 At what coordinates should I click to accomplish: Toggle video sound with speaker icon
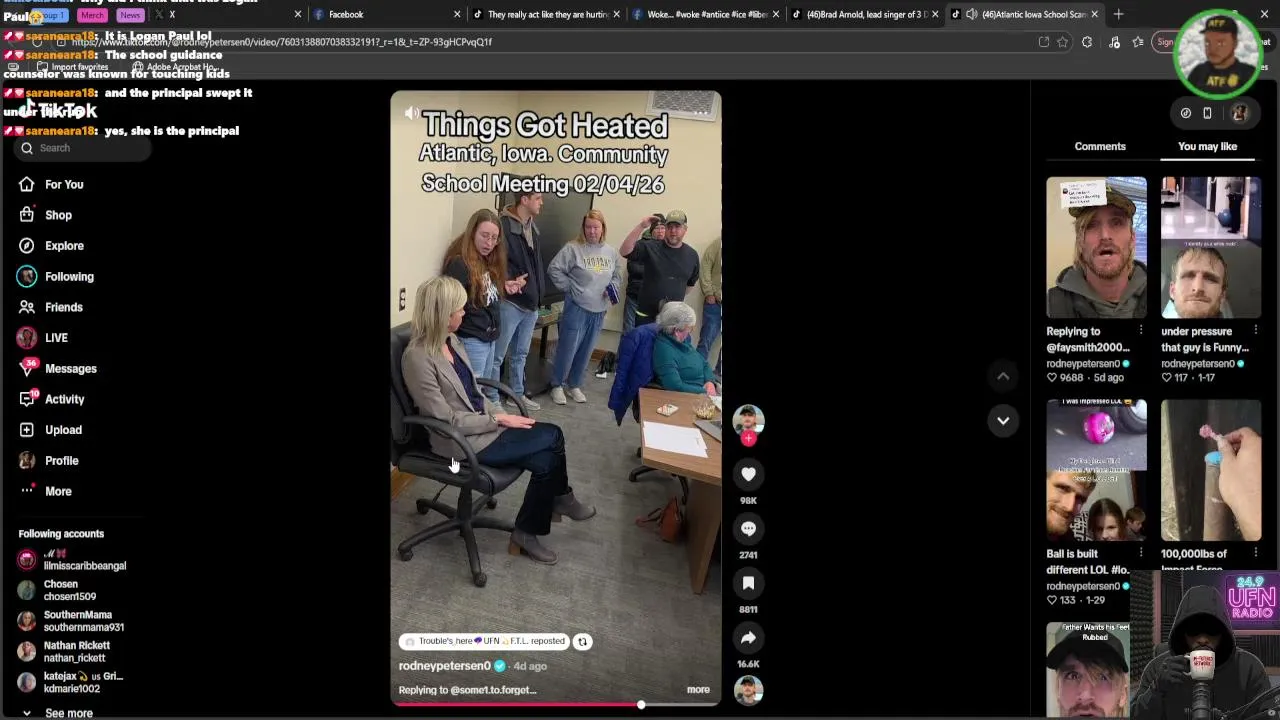(412, 113)
